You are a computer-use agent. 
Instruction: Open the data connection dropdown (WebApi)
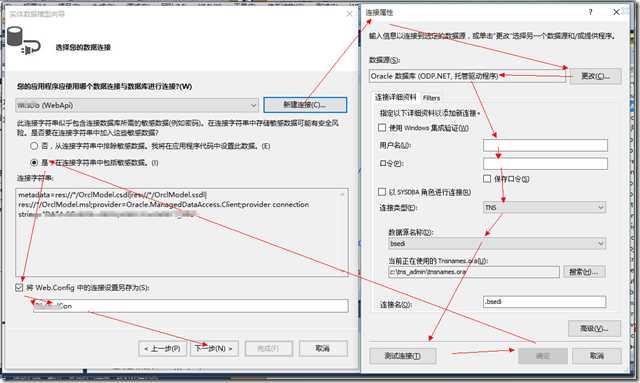[x=137, y=105]
